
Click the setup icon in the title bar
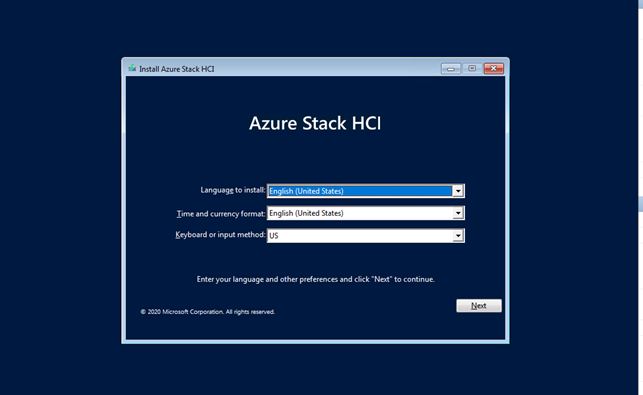132,68
